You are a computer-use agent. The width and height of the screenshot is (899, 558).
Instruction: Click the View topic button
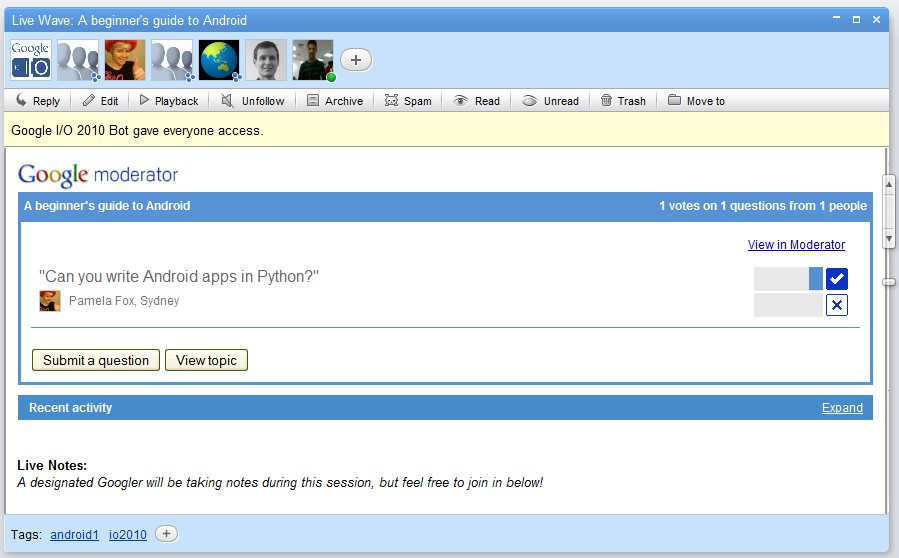coord(206,360)
